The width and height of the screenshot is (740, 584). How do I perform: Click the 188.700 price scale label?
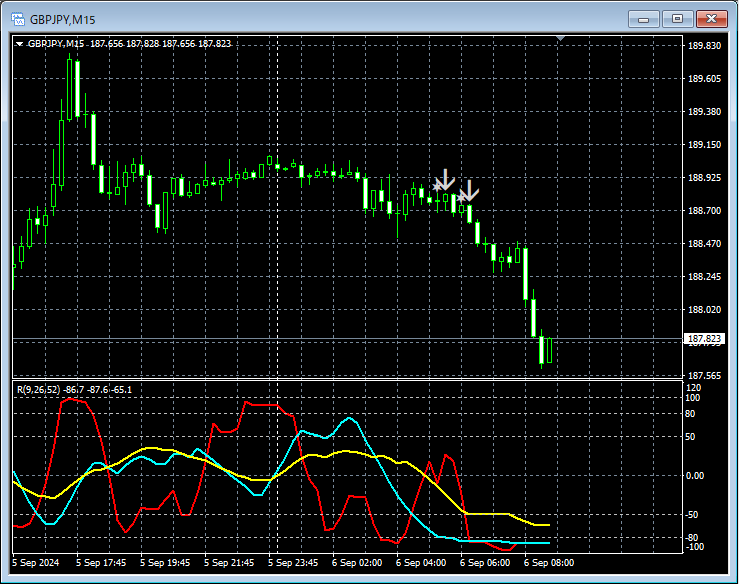pos(705,211)
